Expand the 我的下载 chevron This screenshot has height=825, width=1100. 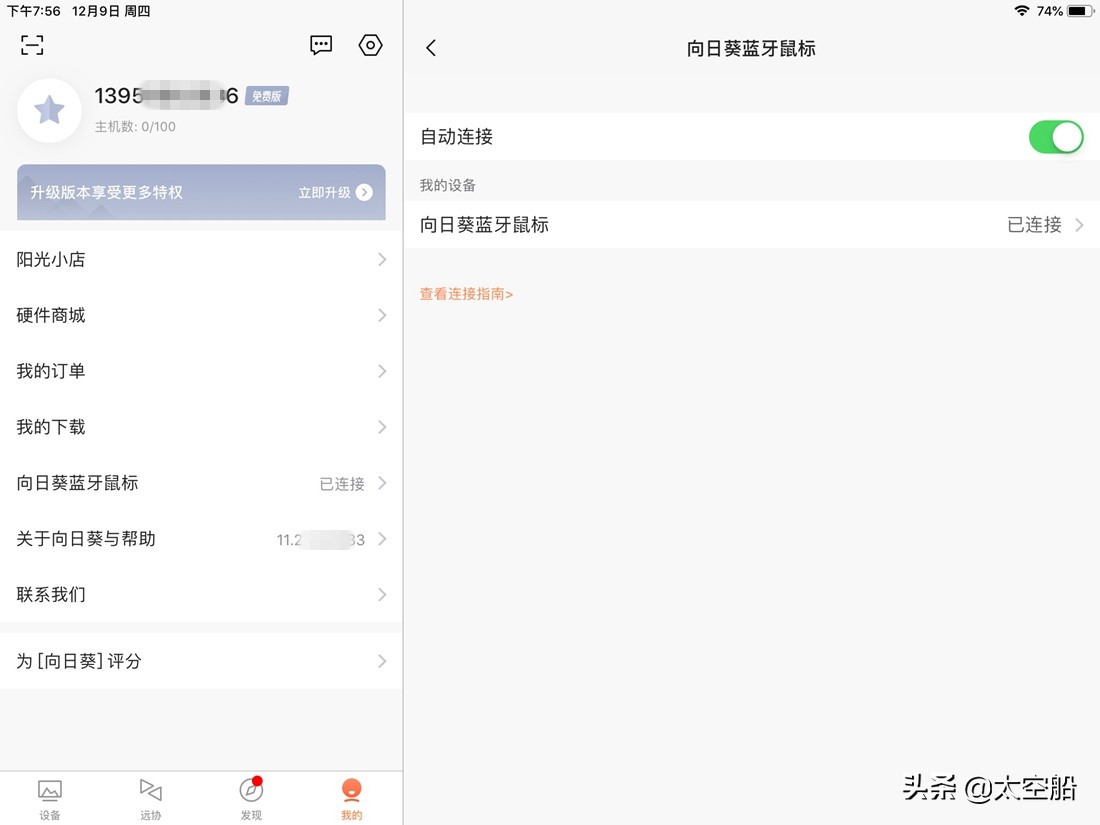click(x=382, y=427)
